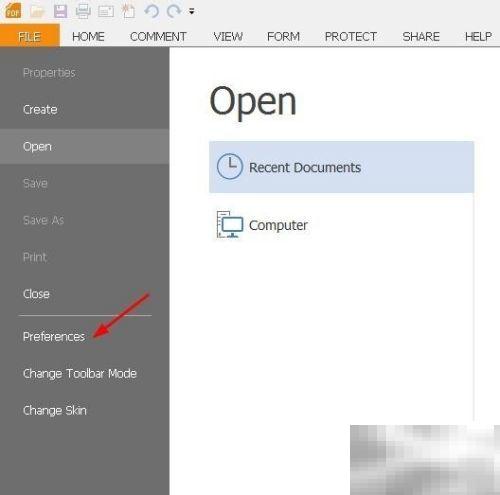Click the new blank document icon

click(128, 11)
